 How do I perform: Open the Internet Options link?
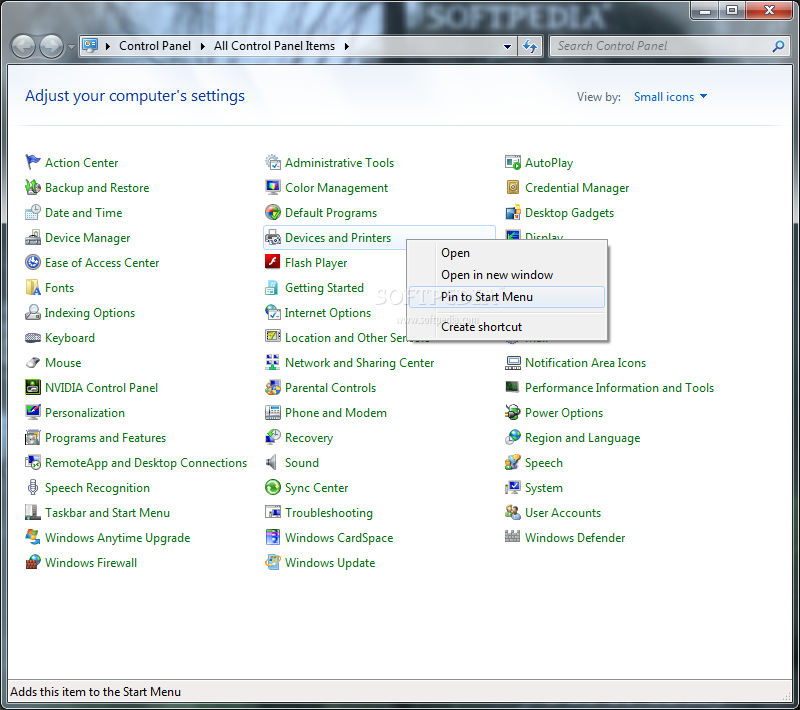[328, 313]
